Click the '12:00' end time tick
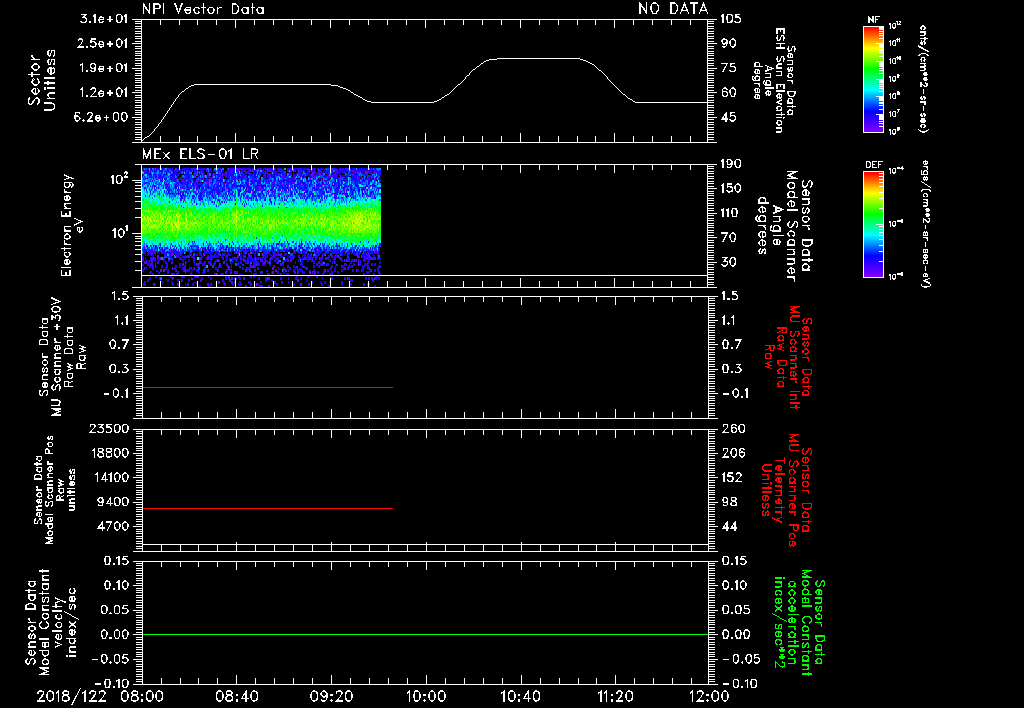1024x708 pixels. coord(709,696)
